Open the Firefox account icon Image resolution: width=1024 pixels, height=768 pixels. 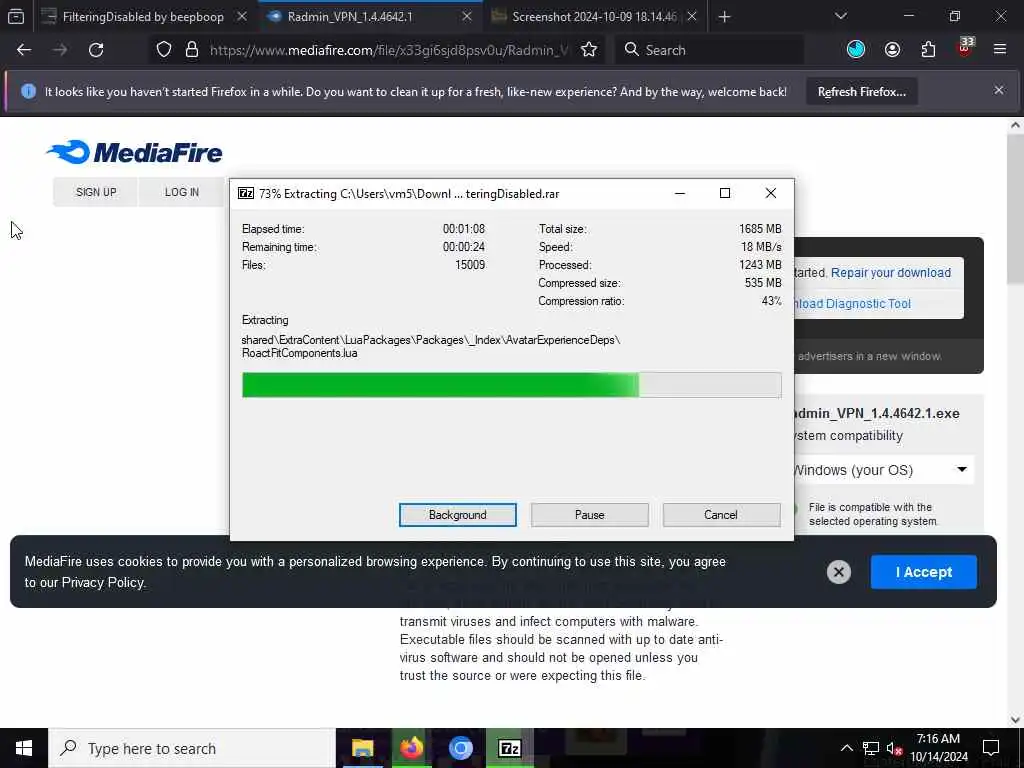(x=892, y=50)
